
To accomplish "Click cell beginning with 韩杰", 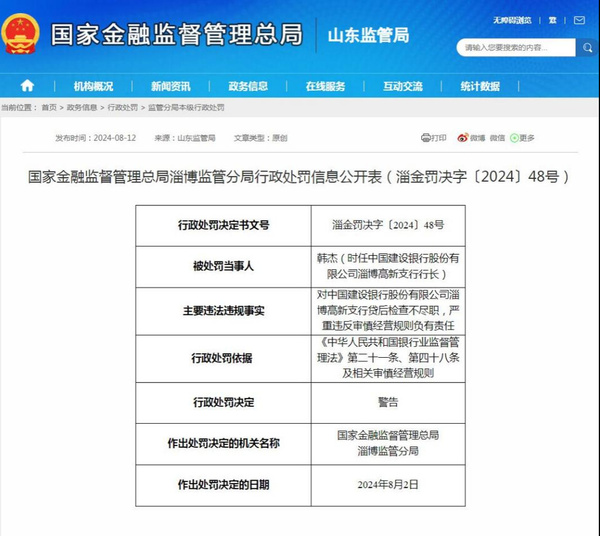I will [x=388, y=266].
